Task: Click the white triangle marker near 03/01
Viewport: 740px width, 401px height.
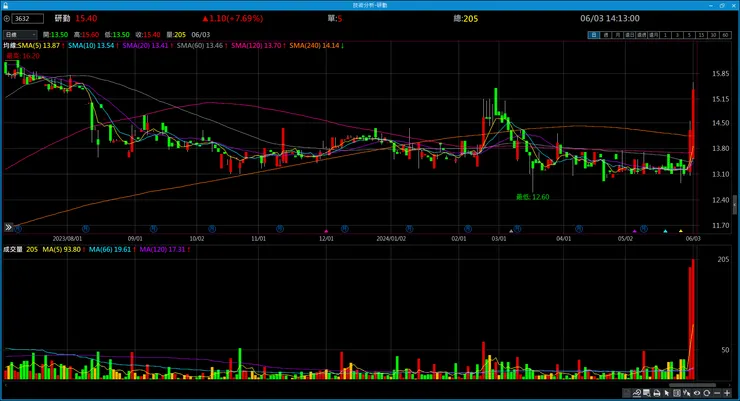Action: coord(511,231)
